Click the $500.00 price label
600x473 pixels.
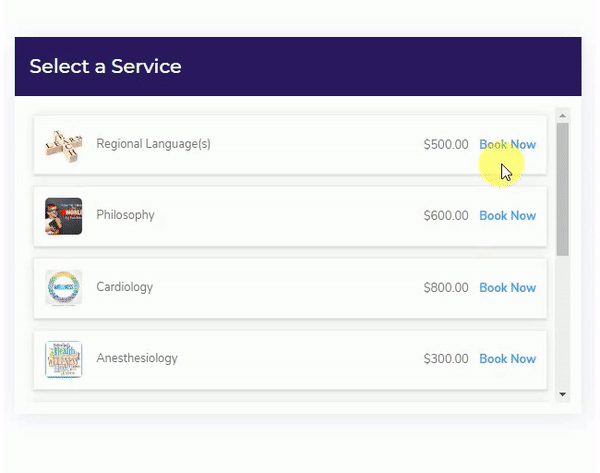pyautogui.click(x=446, y=145)
